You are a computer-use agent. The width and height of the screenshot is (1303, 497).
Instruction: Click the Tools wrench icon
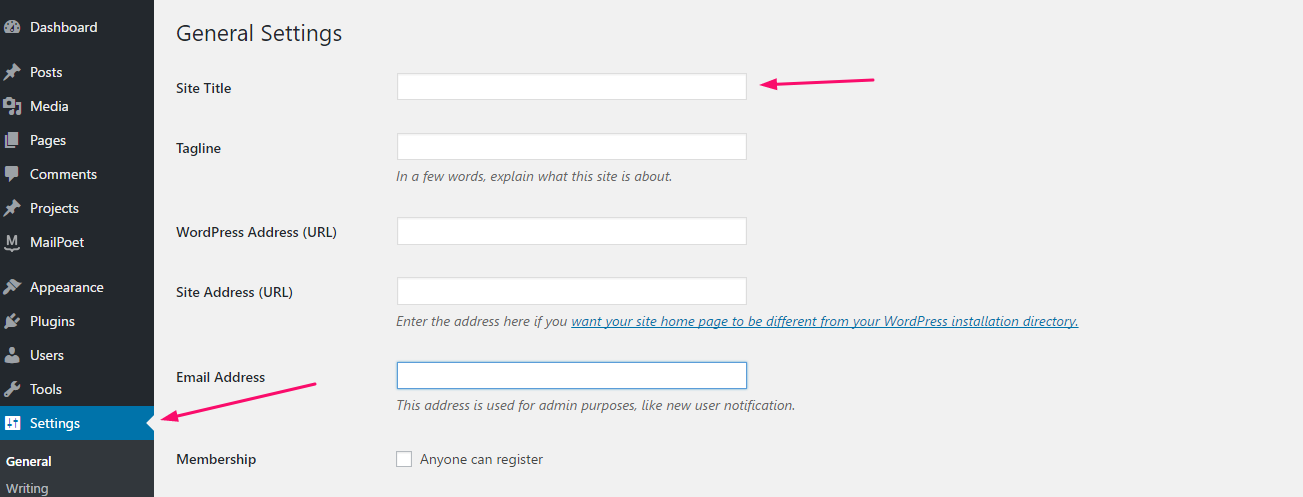(12, 389)
